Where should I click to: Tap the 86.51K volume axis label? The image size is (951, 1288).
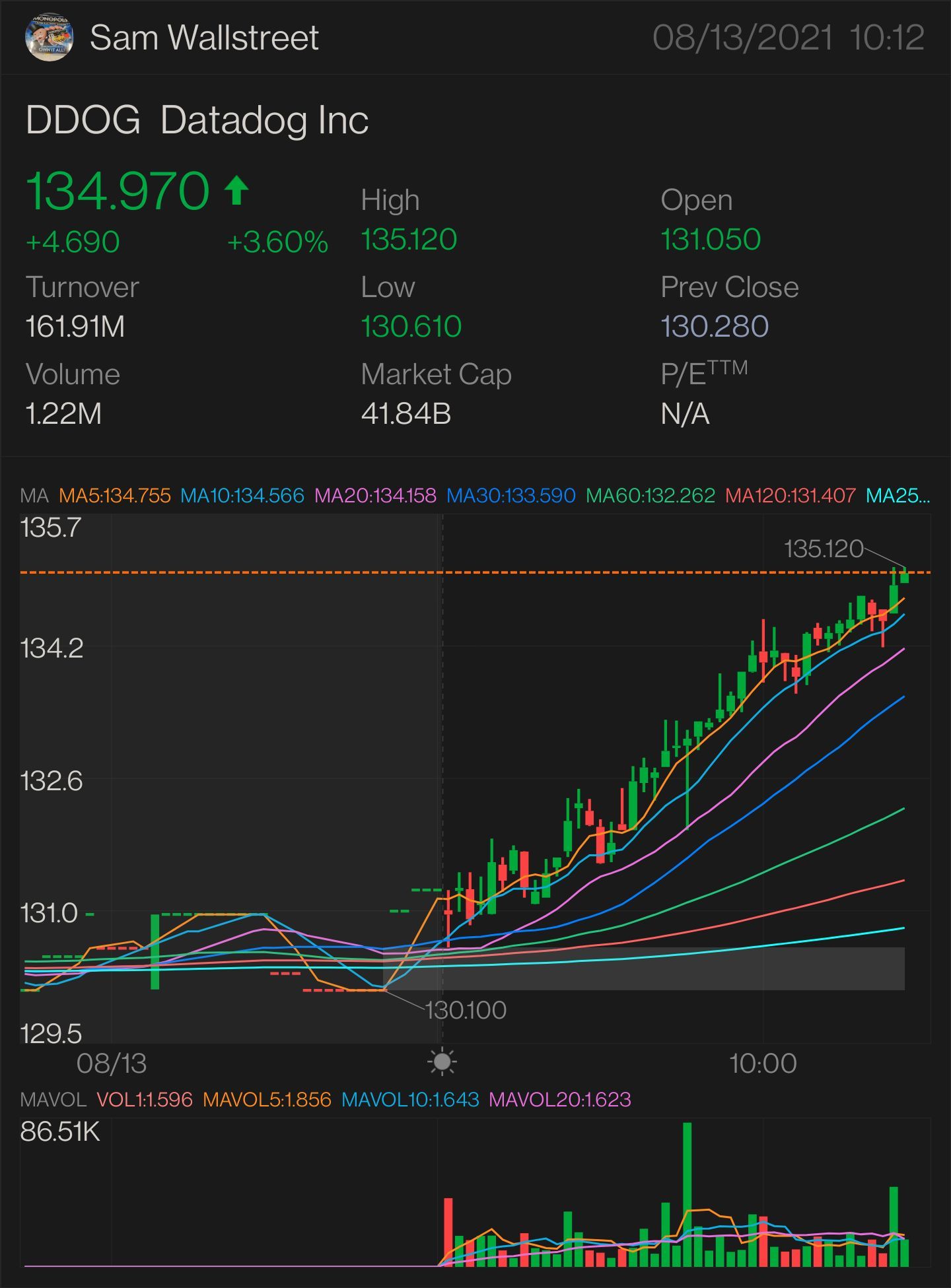[x=60, y=1132]
